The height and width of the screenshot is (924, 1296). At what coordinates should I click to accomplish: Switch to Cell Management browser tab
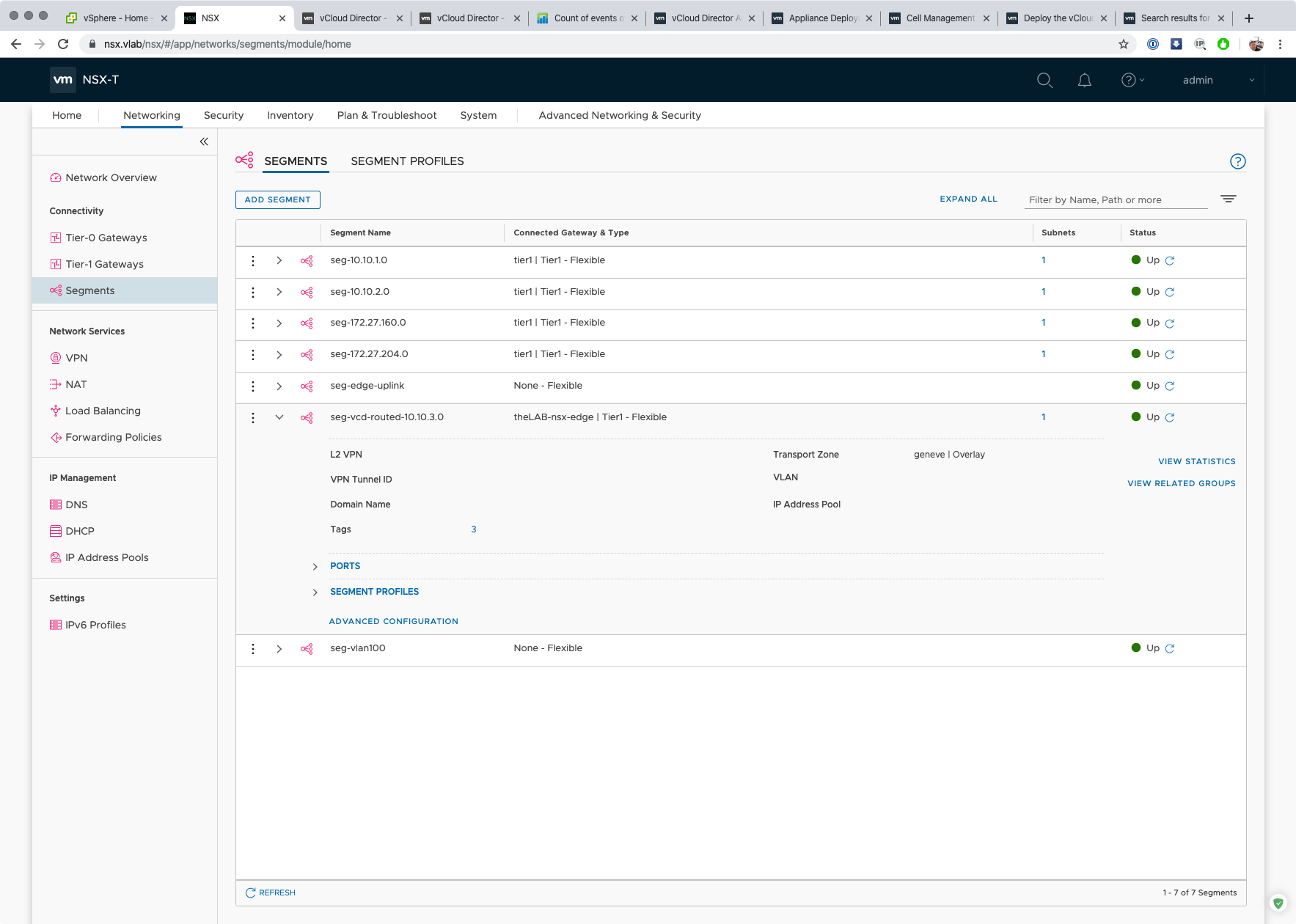tap(939, 18)
